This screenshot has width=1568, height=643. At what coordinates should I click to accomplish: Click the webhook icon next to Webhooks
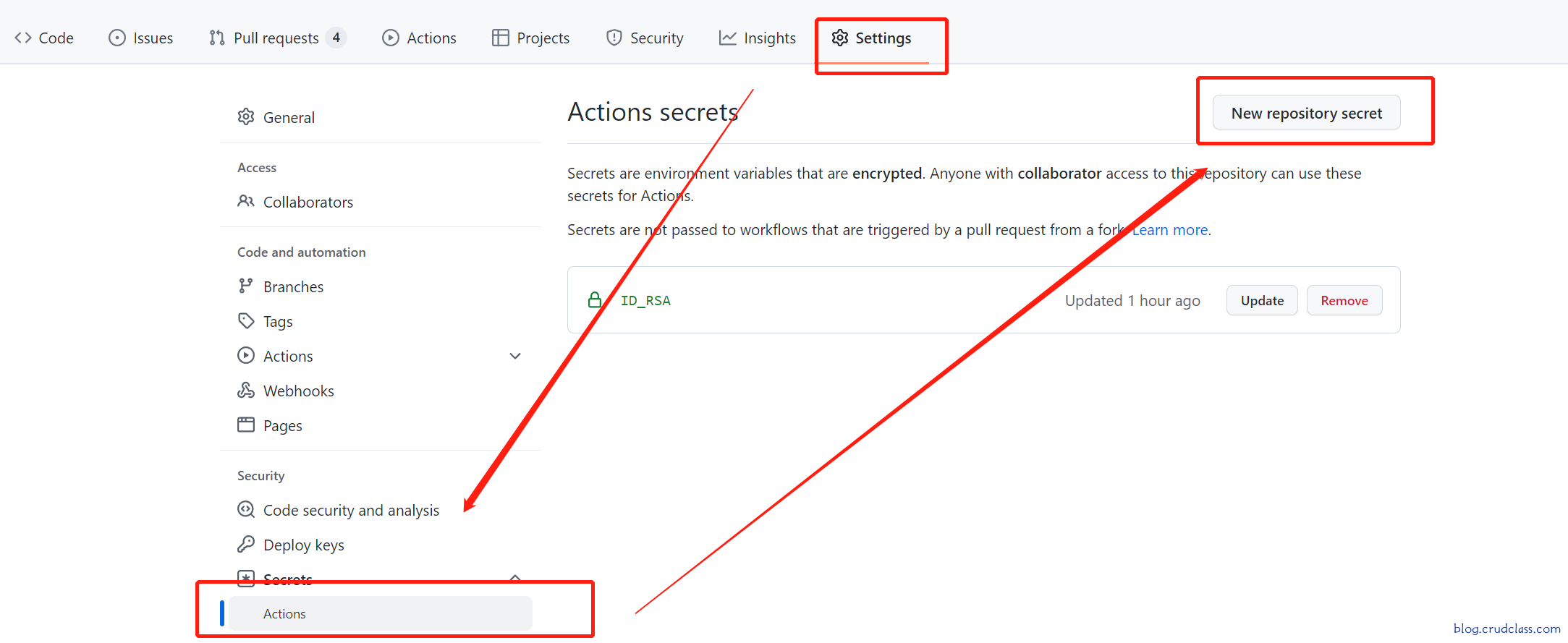point(246,391)
